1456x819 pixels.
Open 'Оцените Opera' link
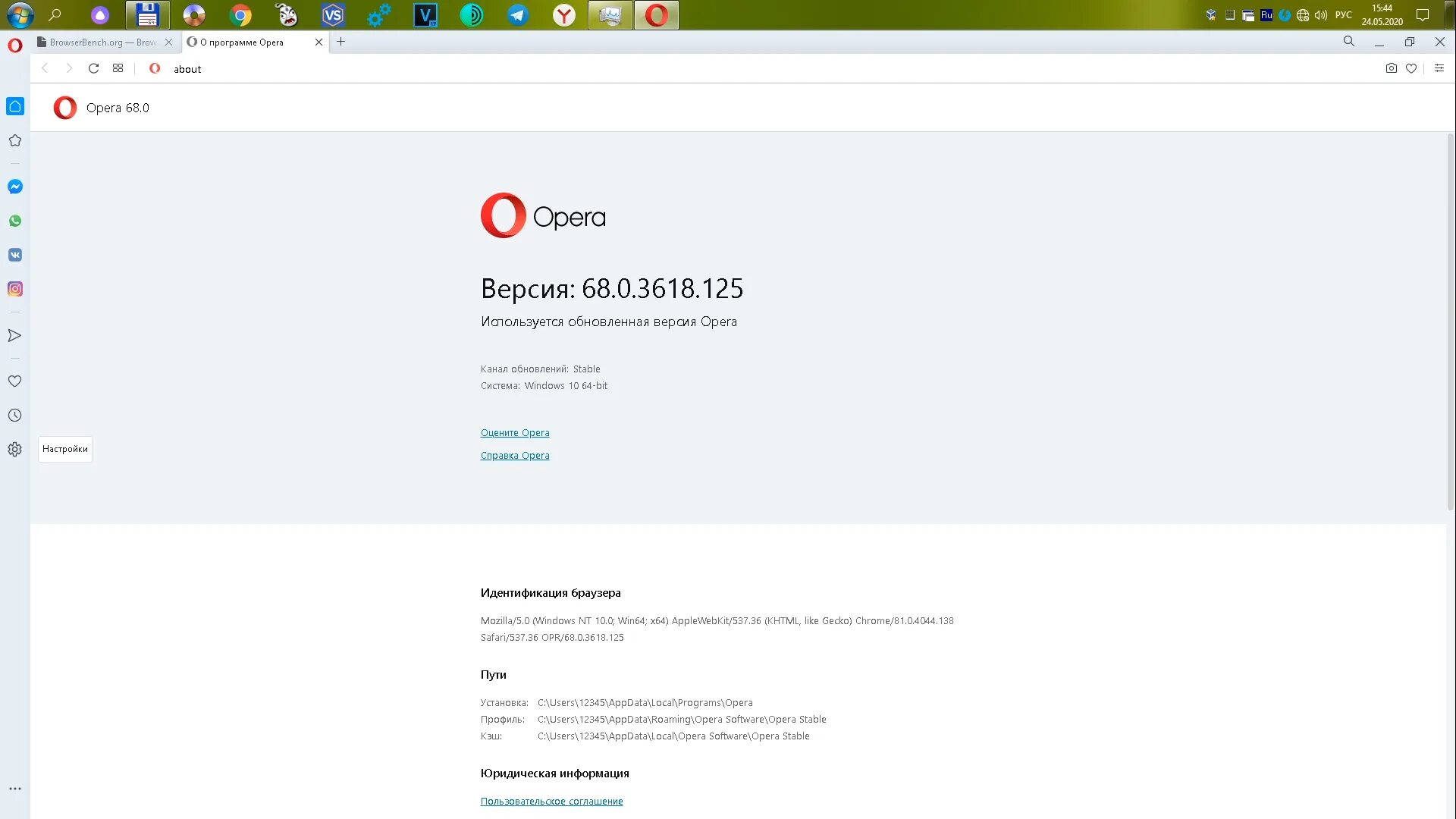click(515, 433)
